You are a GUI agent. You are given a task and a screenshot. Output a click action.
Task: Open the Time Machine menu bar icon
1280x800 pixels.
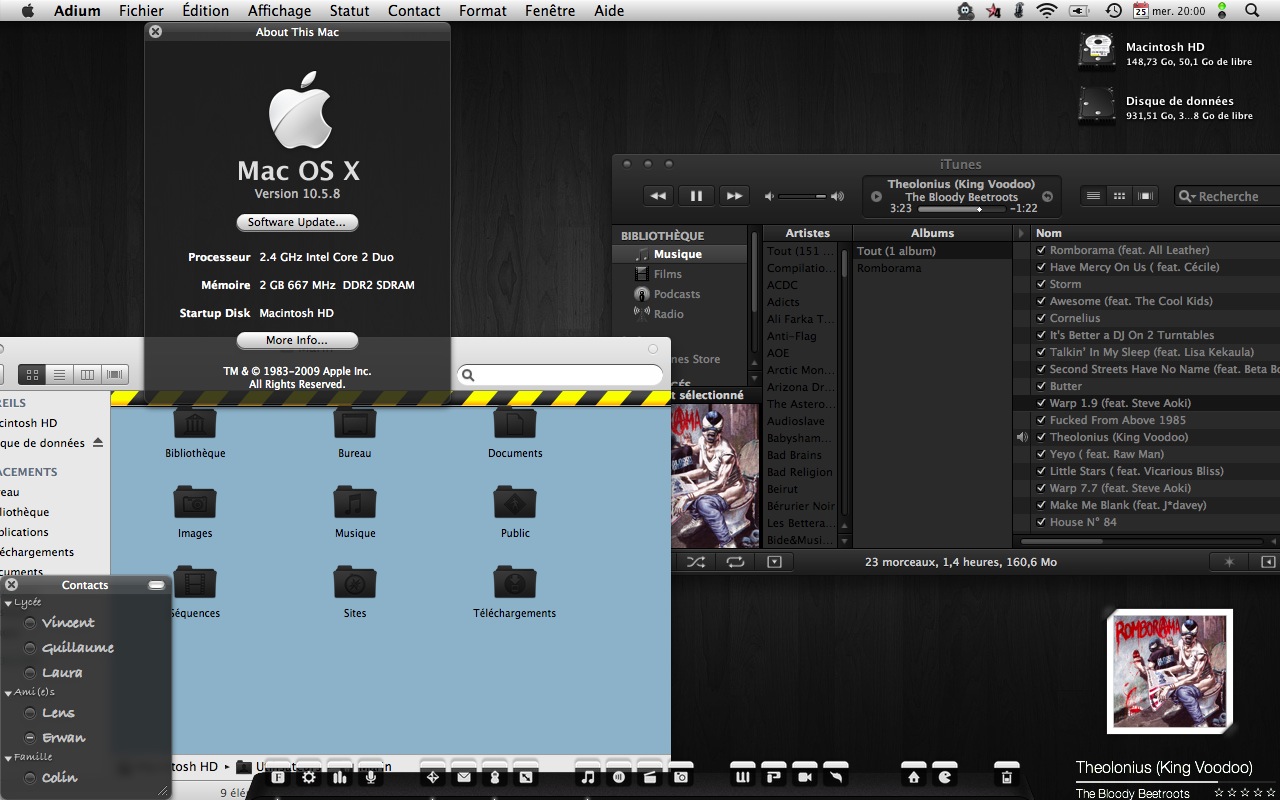click(x=1113, y=11)
